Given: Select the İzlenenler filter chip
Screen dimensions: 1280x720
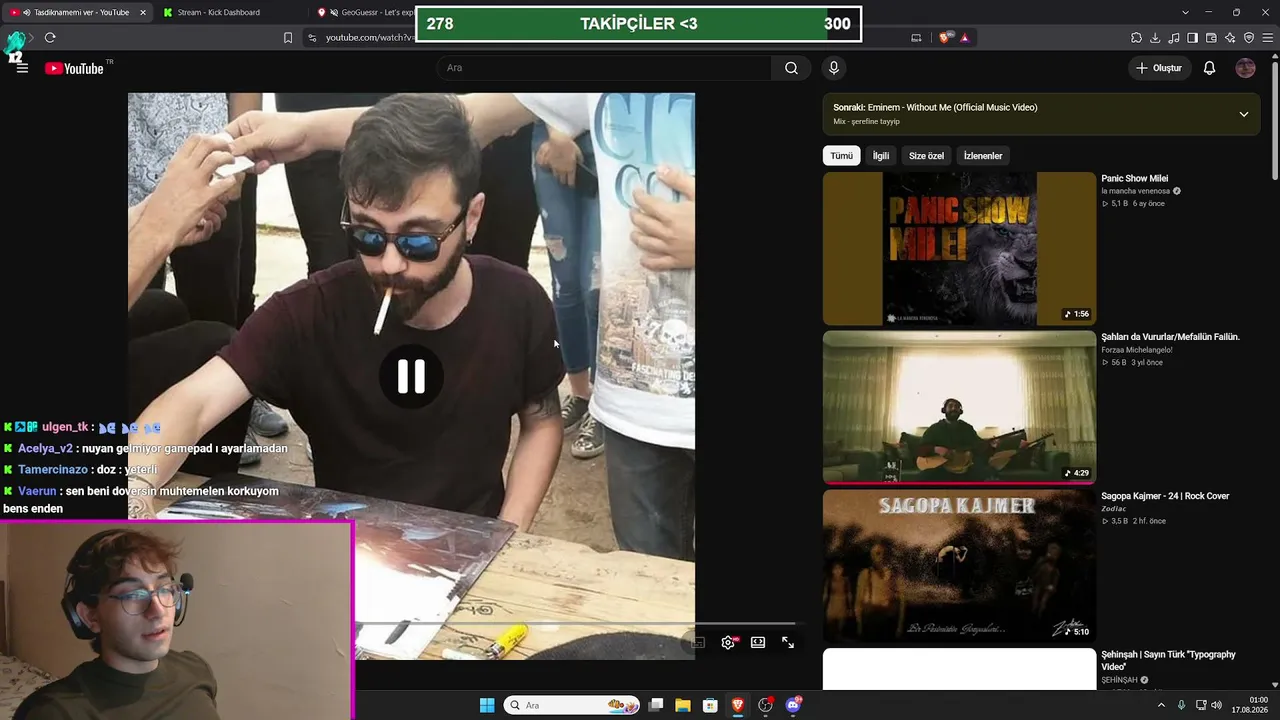Looking at the screenshot, I should [x=983, y=156].
